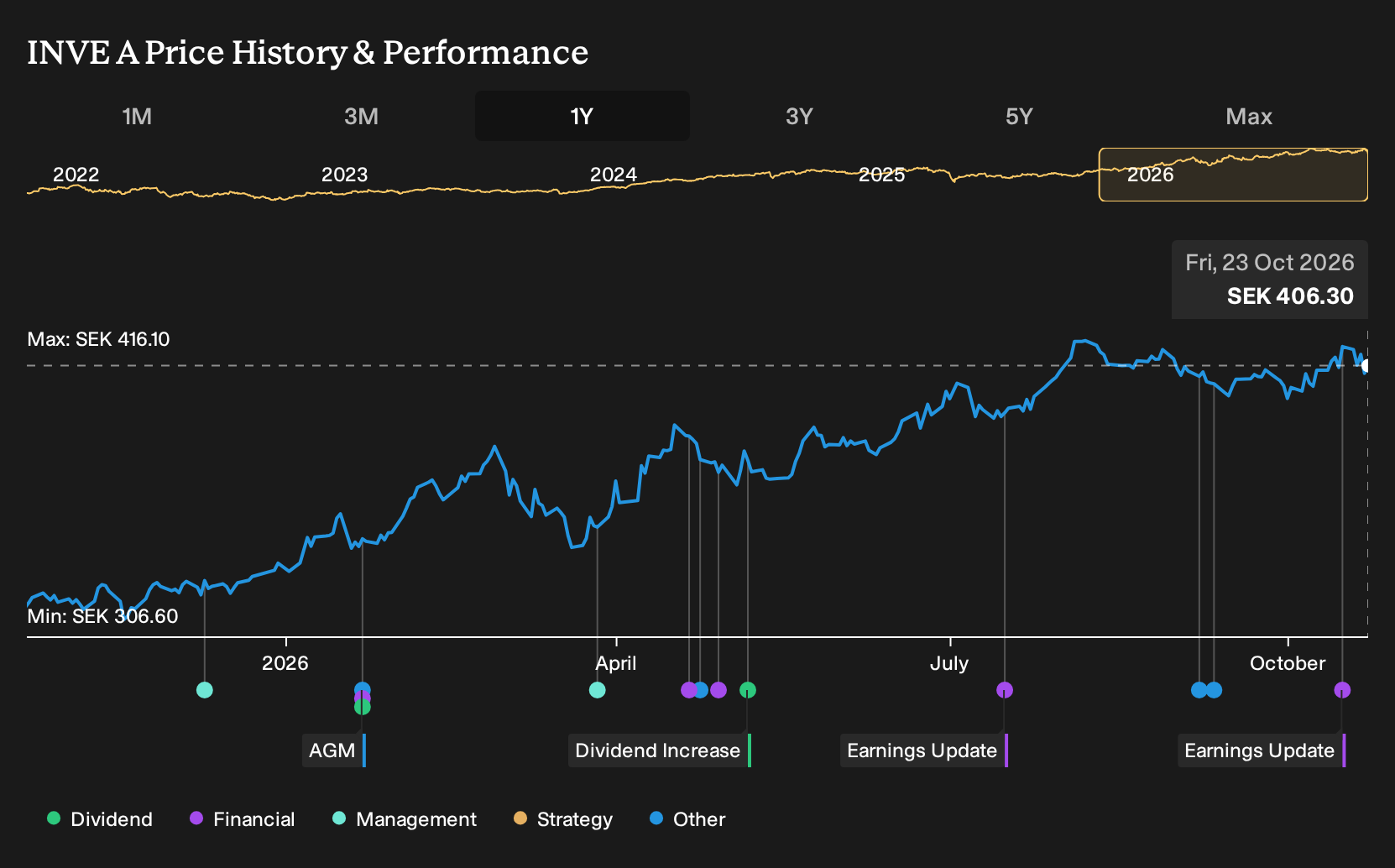
Task: Switch to the 1M time range
Action: coord(137,116)
